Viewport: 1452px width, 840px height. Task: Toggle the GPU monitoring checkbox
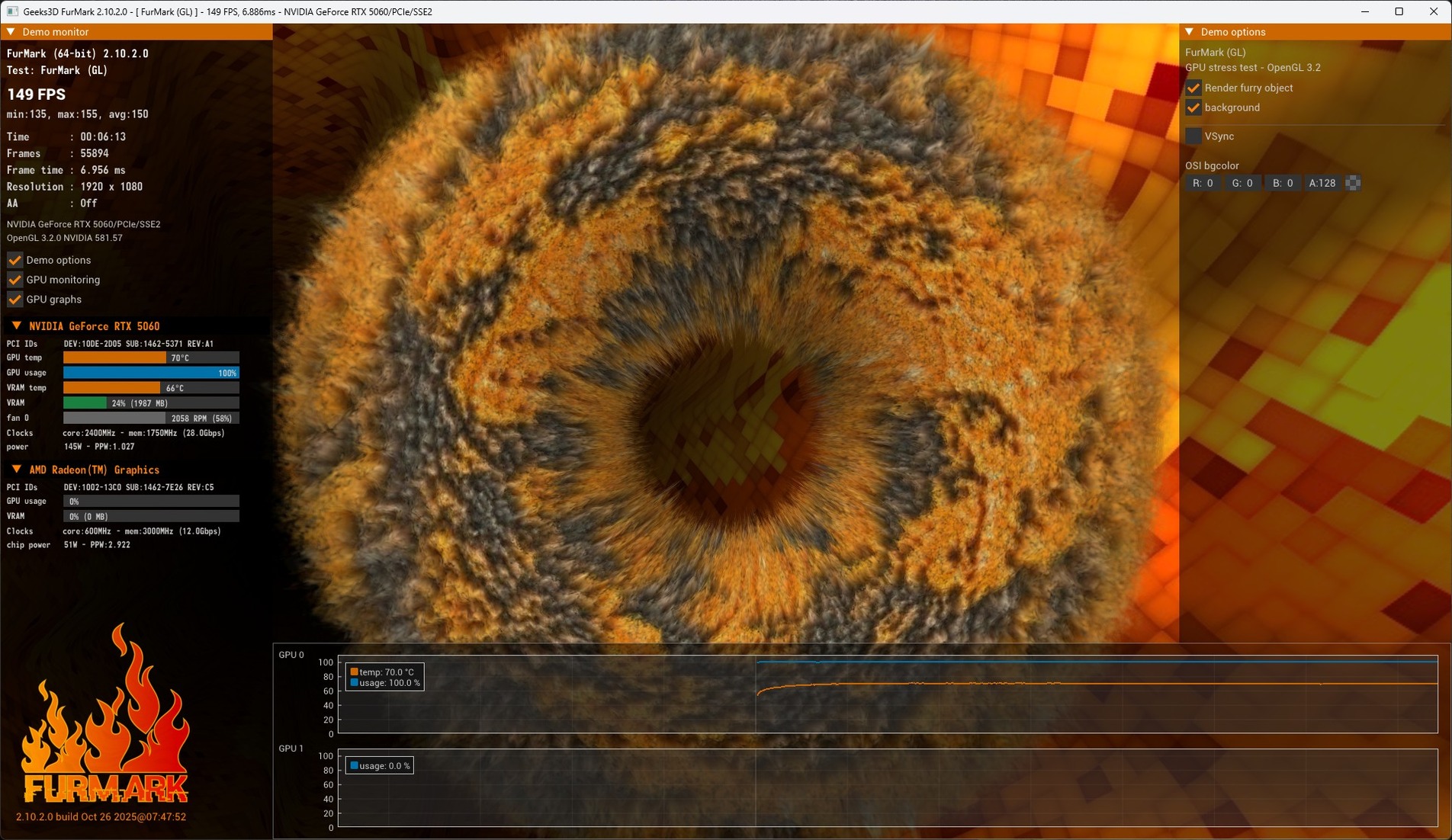click(x=14, y=280)
